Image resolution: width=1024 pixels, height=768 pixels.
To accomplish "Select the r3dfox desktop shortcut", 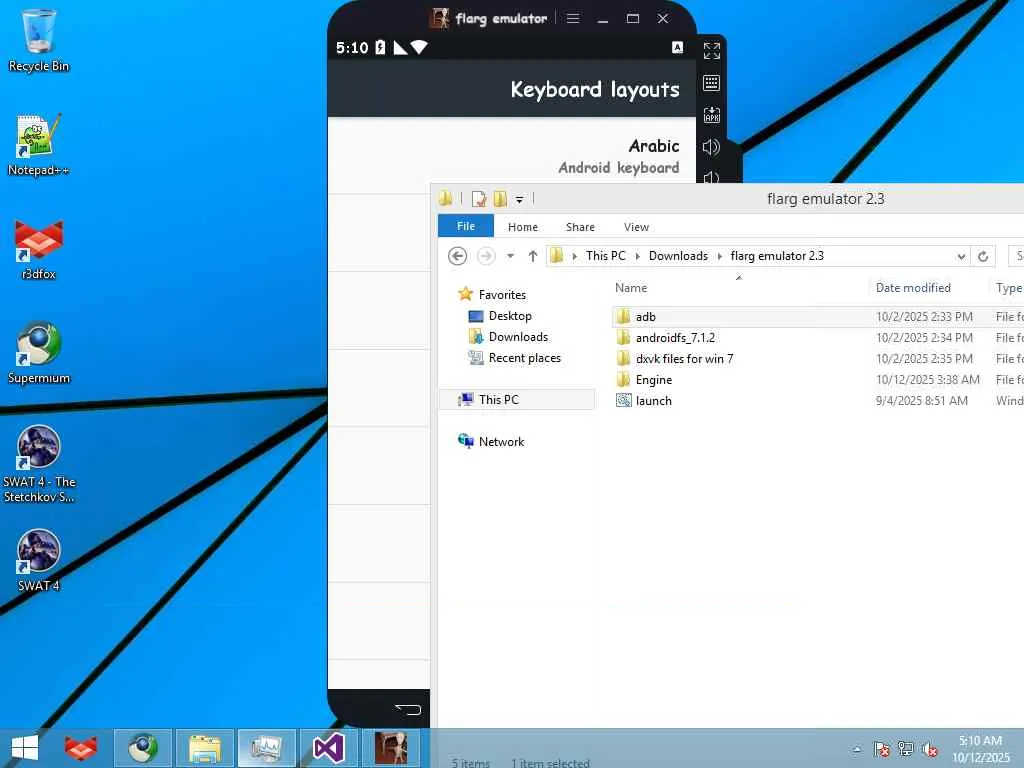I will [39, 249].
